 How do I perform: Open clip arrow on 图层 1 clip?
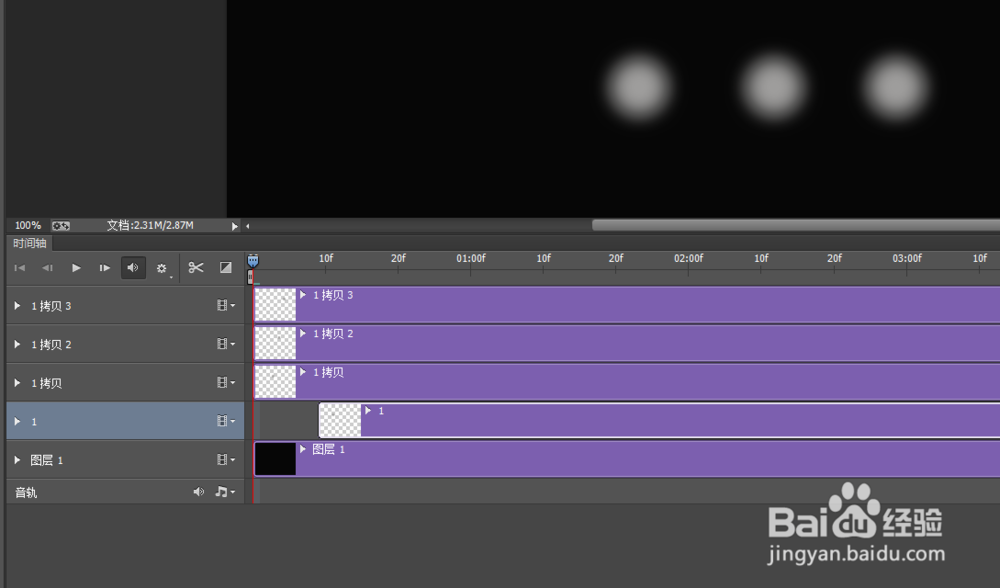tap(303, 449)
